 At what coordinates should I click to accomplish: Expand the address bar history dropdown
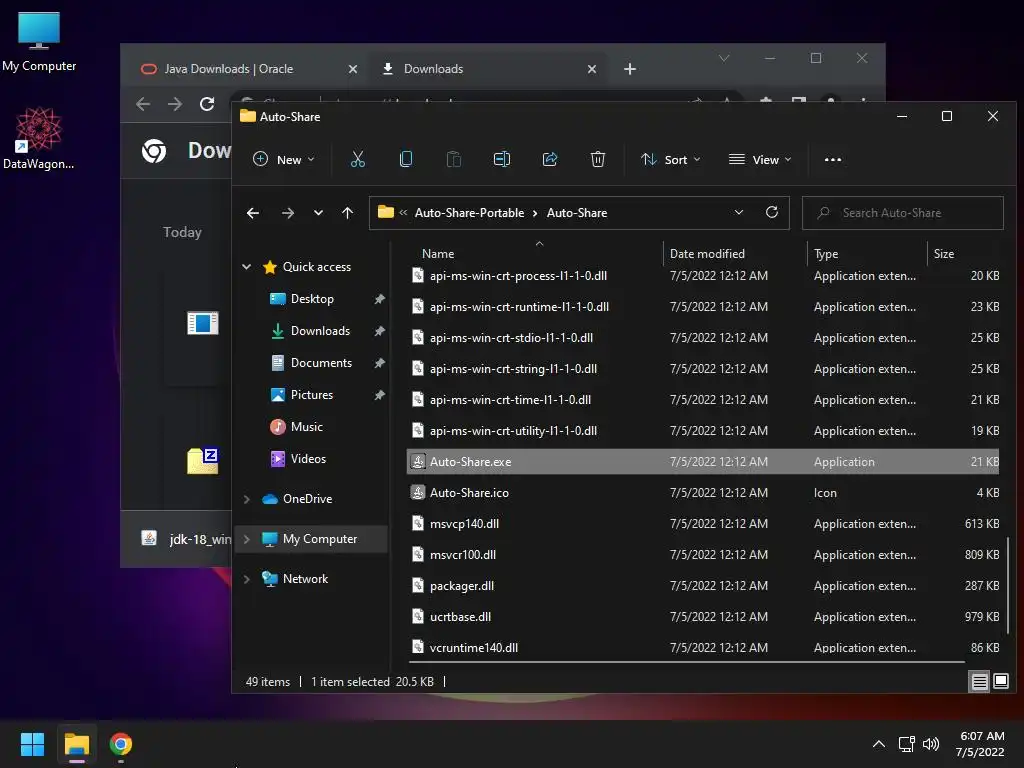(x=739, y=213)
